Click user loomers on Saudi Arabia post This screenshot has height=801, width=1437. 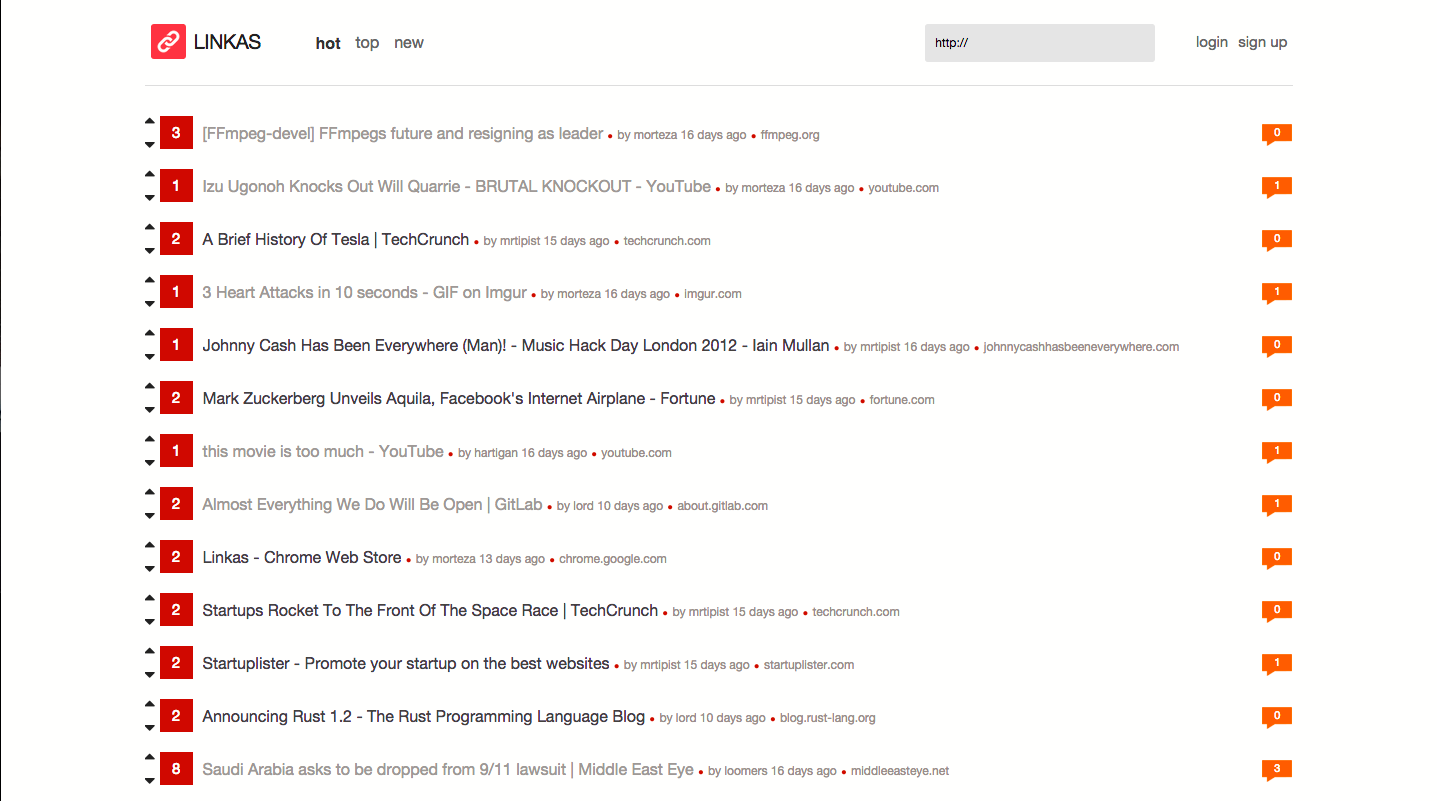click(x=745, y=771)
